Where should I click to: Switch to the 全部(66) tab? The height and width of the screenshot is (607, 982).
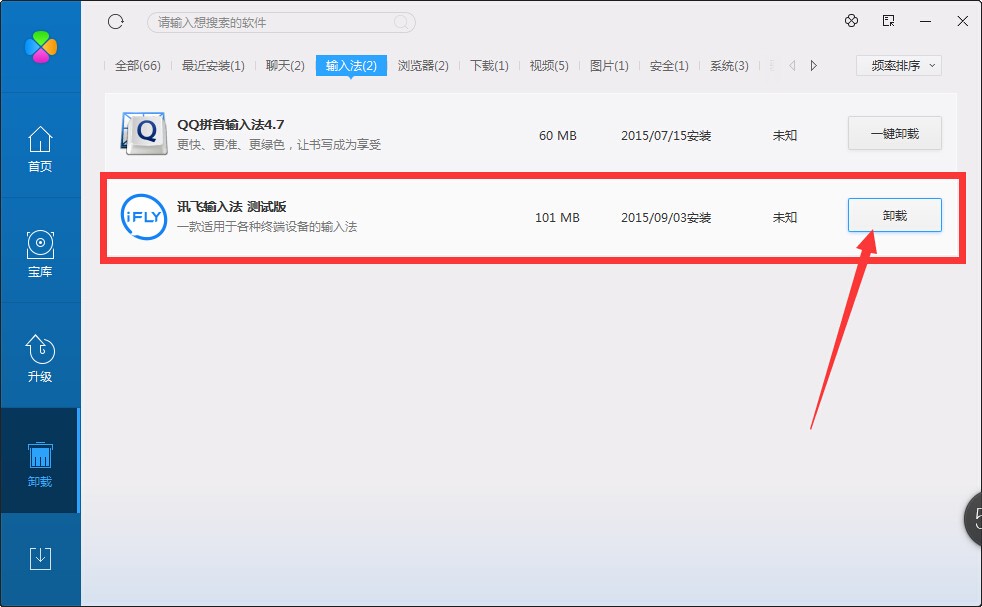click(x=138, y=66)
